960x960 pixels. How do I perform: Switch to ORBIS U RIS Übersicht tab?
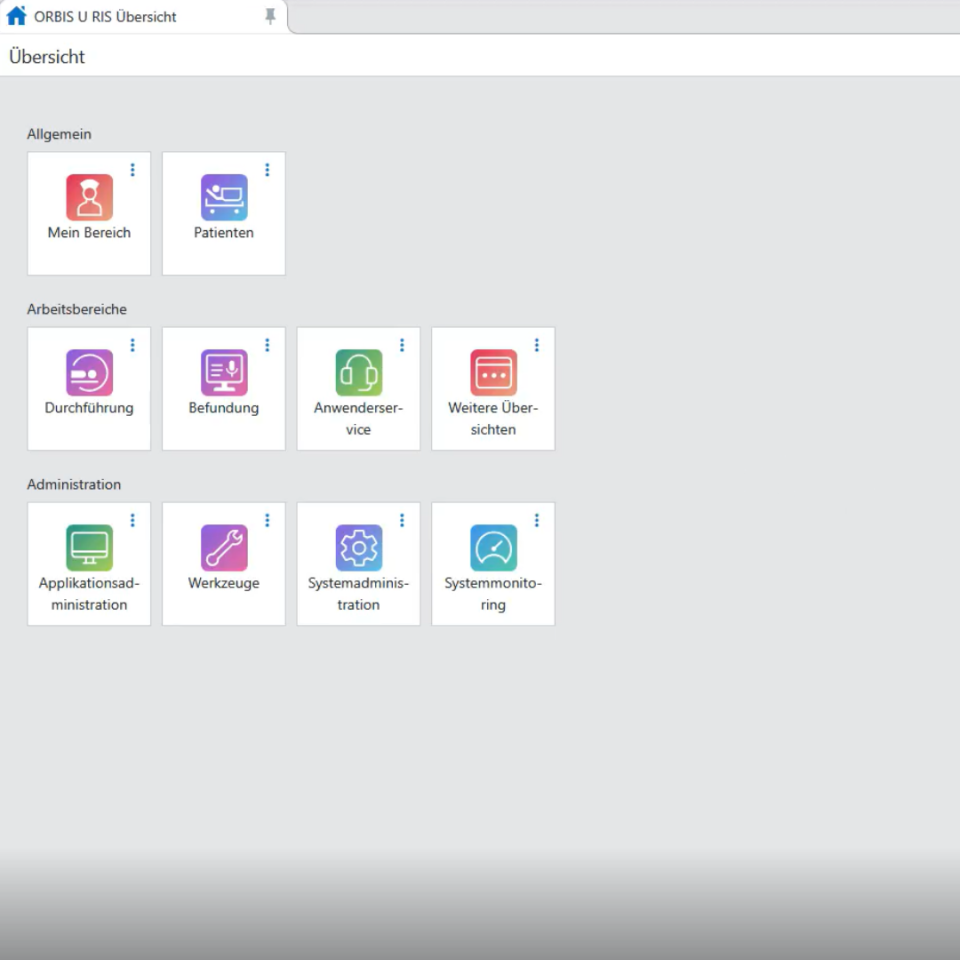click(x=105, y=17)
